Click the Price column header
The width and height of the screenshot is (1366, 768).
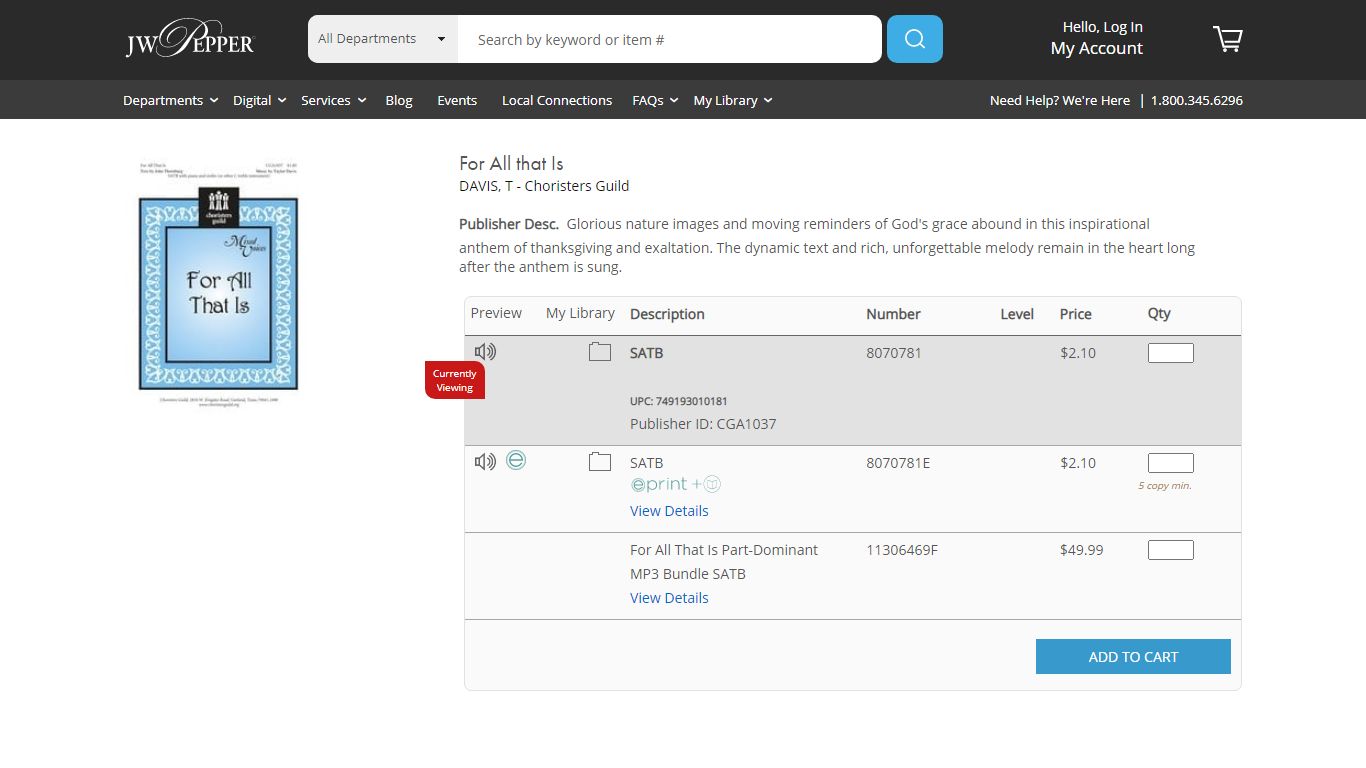pos(1076,314)
